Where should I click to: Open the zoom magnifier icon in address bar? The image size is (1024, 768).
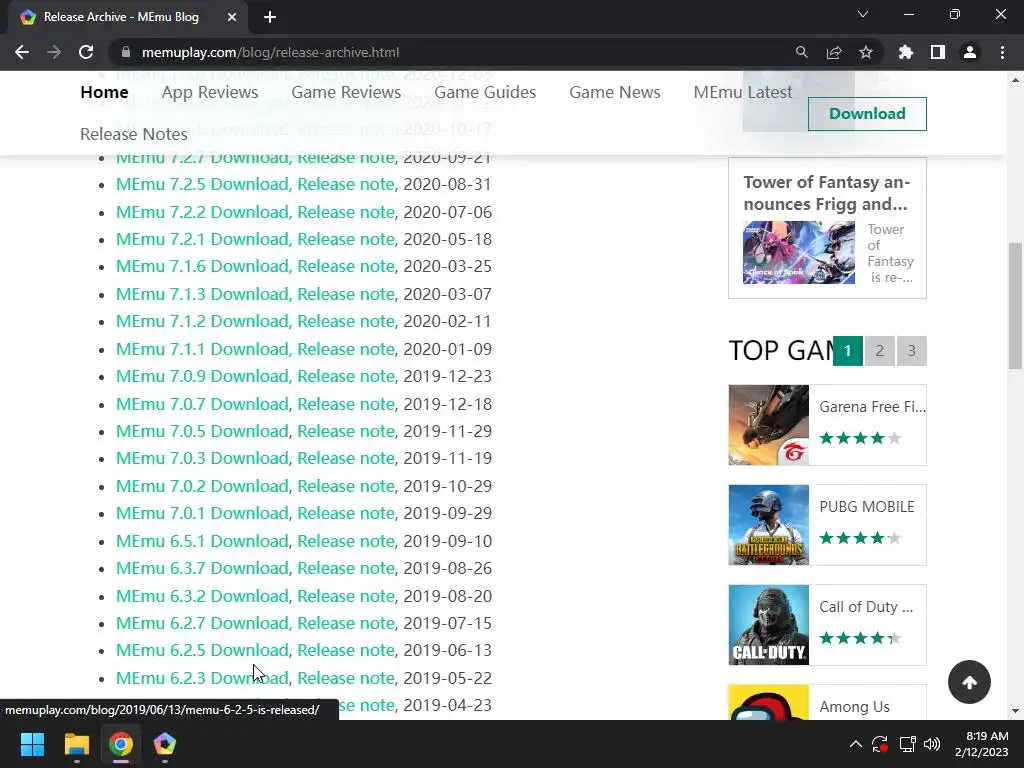[x=801, y=52]
